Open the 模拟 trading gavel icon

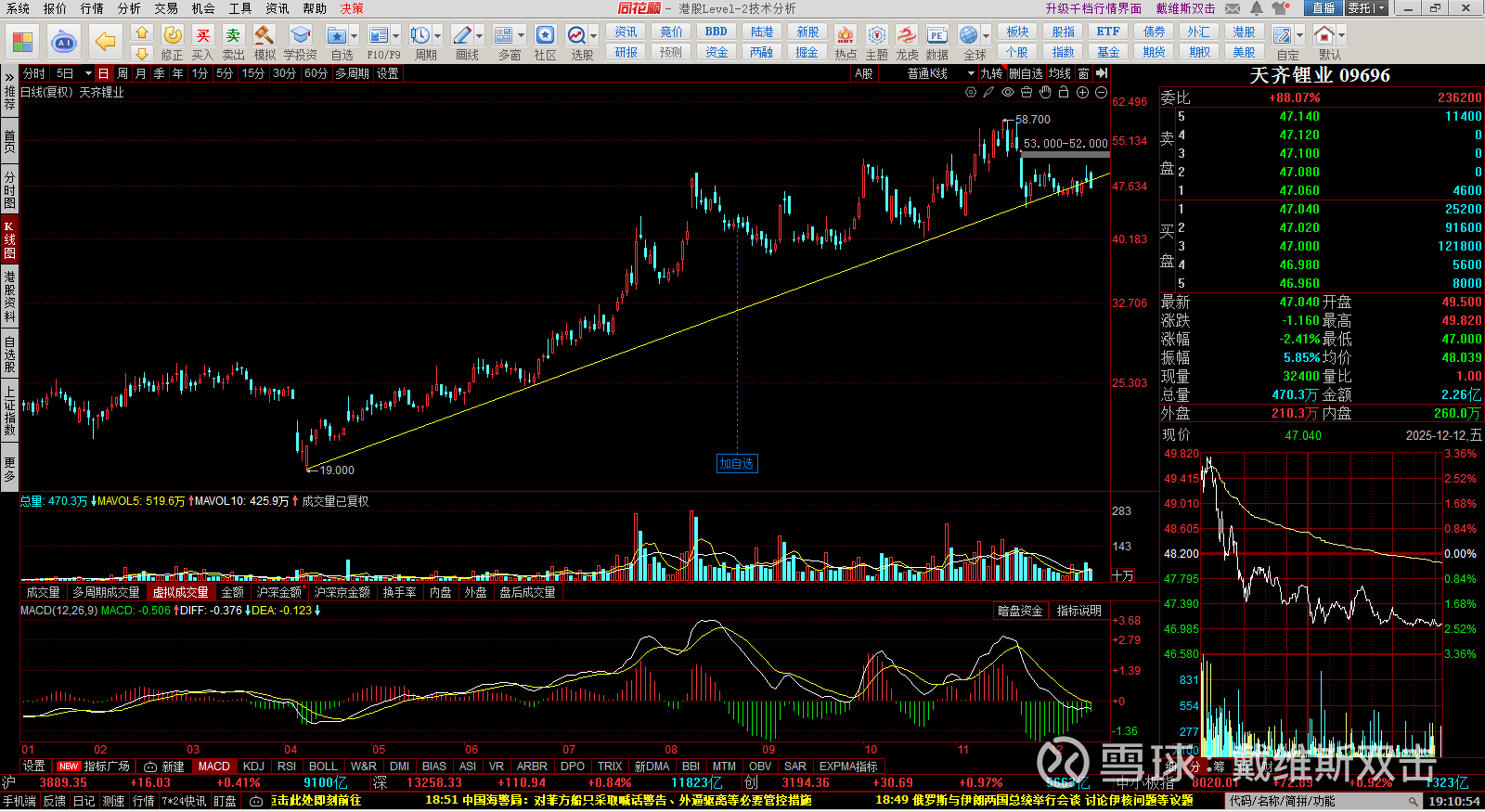[x=265, y=36]
